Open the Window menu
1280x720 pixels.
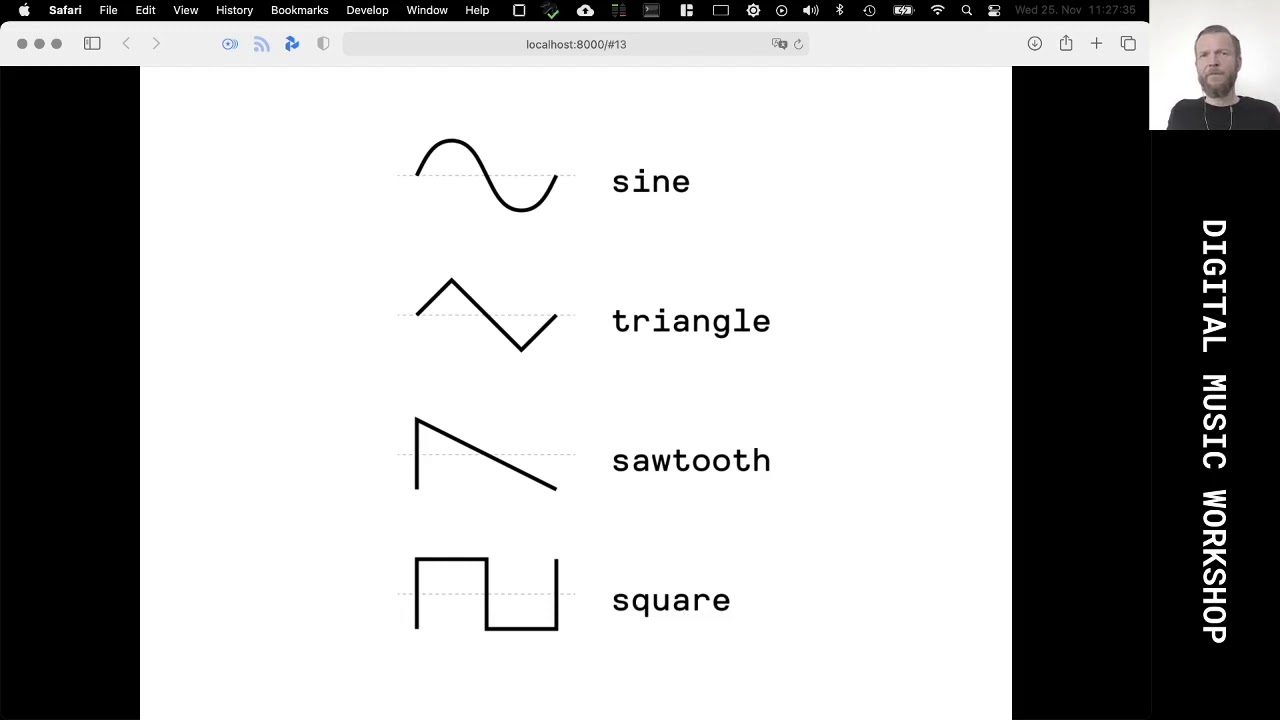427,10
